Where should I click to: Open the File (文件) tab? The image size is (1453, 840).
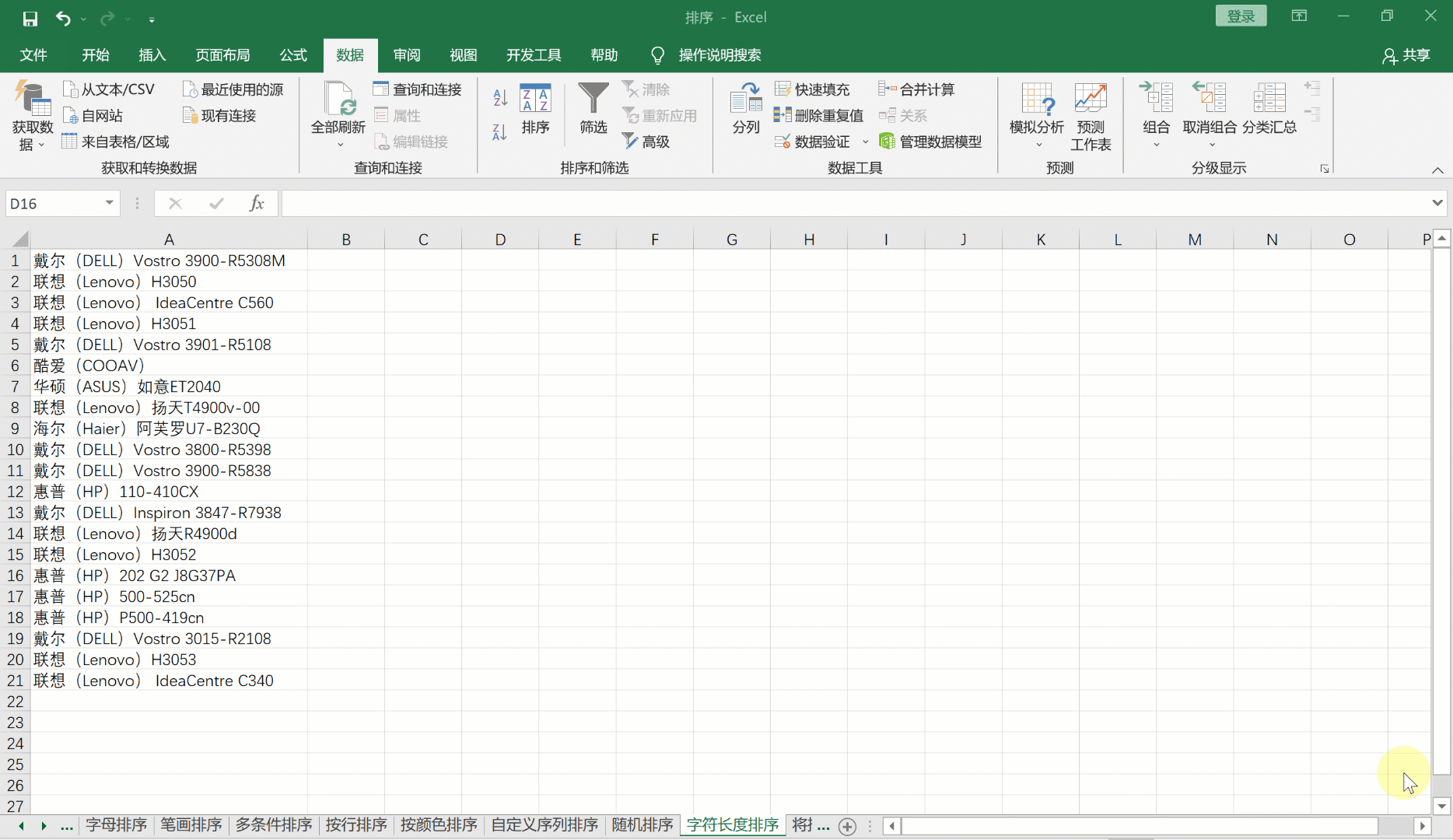(33, 55)
